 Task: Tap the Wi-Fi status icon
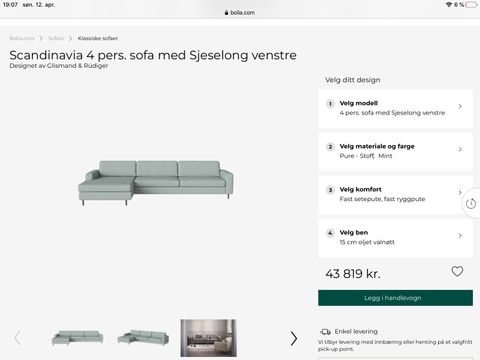[x=449, y=5]
